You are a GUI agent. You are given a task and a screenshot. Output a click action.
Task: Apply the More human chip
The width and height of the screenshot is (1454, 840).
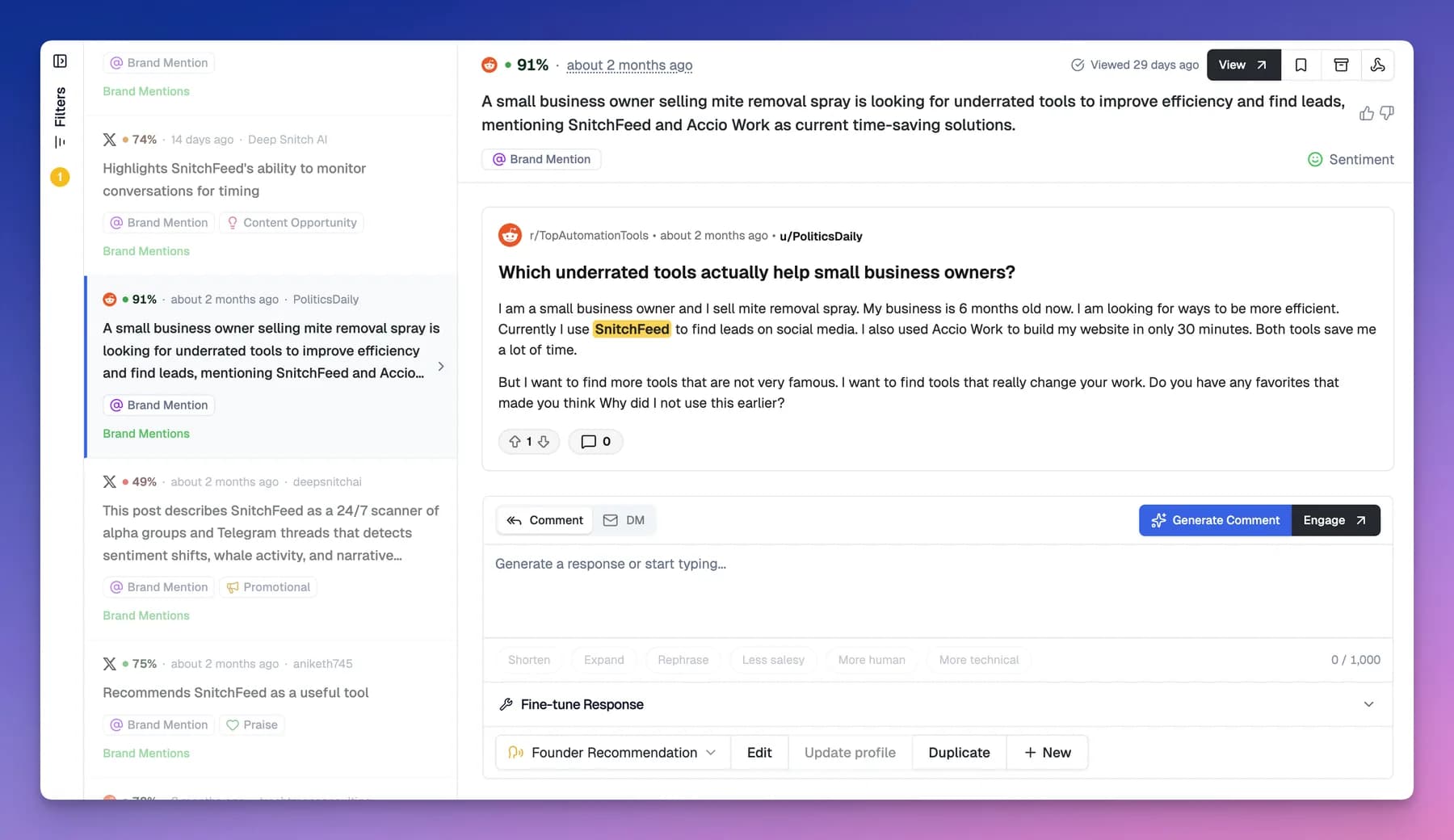tap(872, 660)
